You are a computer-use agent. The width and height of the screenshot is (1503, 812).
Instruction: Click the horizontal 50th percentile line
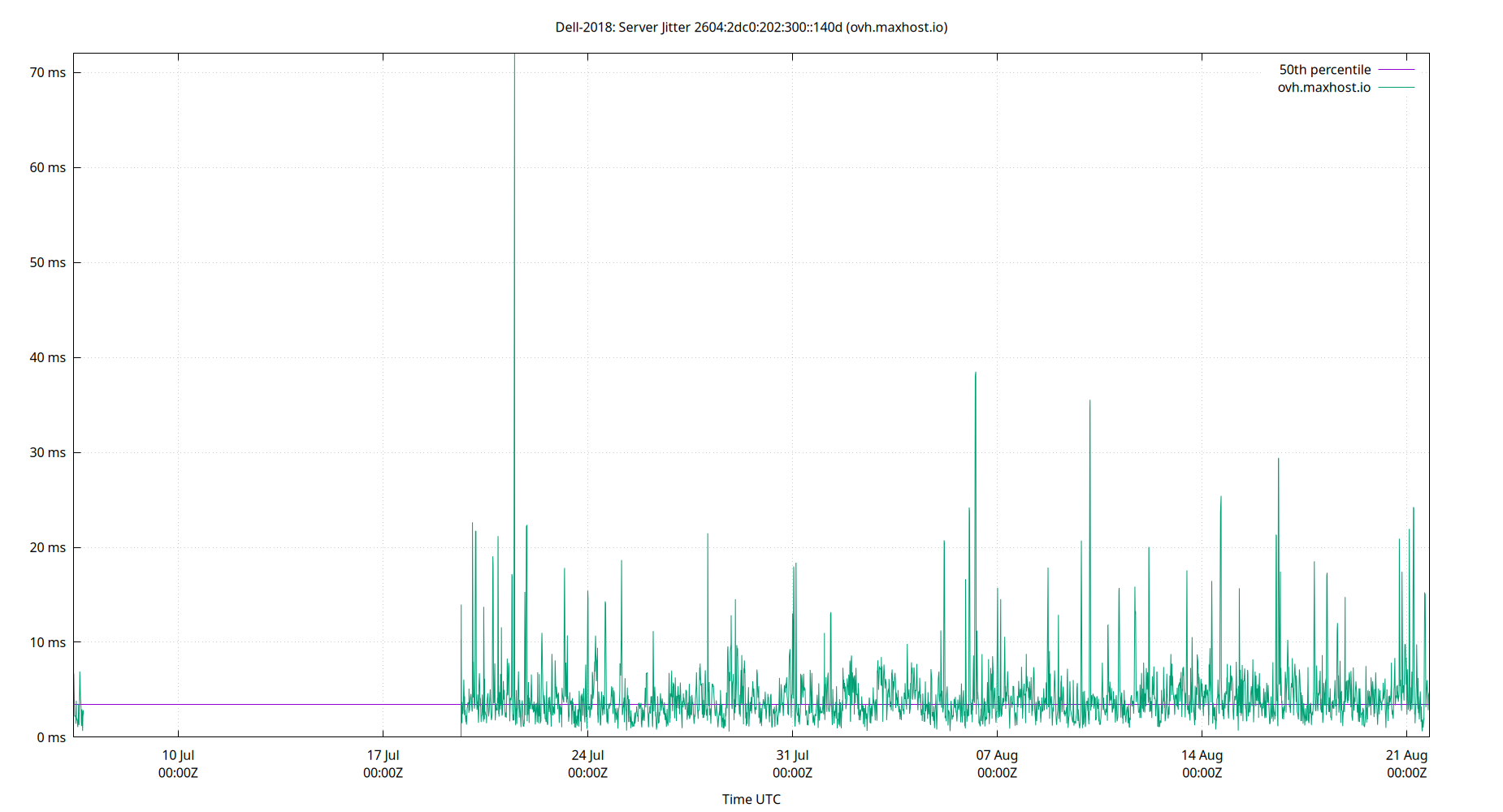pos(284,705)
